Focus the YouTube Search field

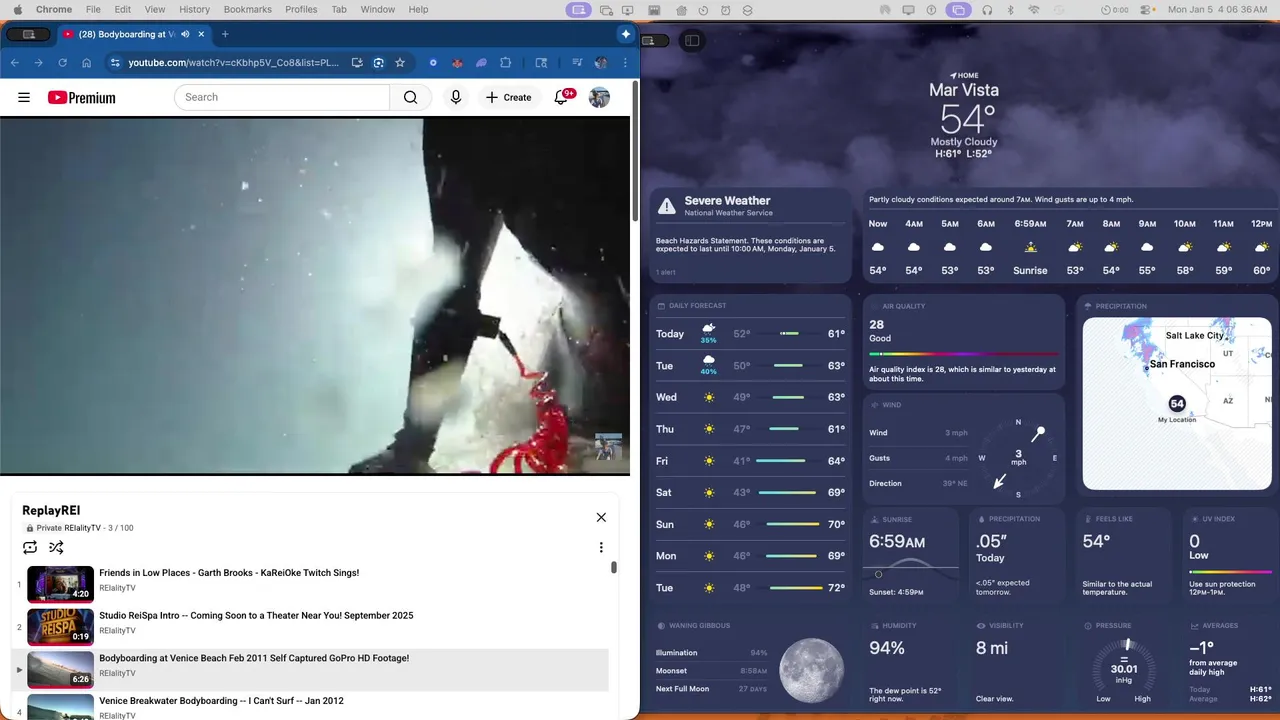point(282,97)
